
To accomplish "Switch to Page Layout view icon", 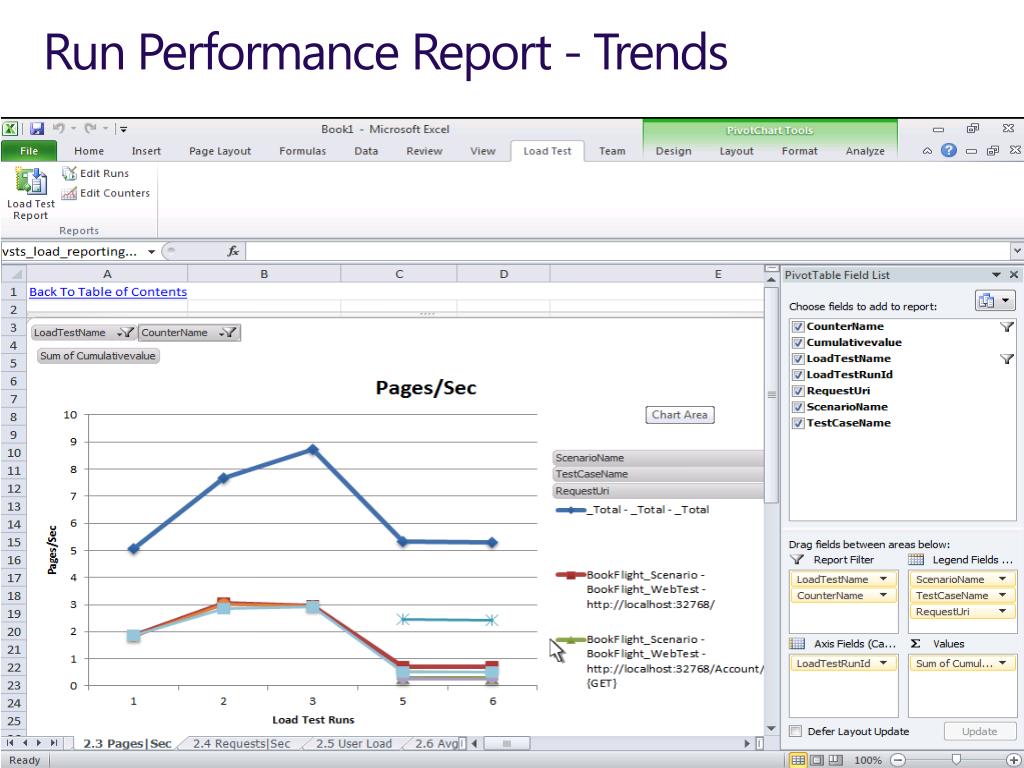I will 816,760.
